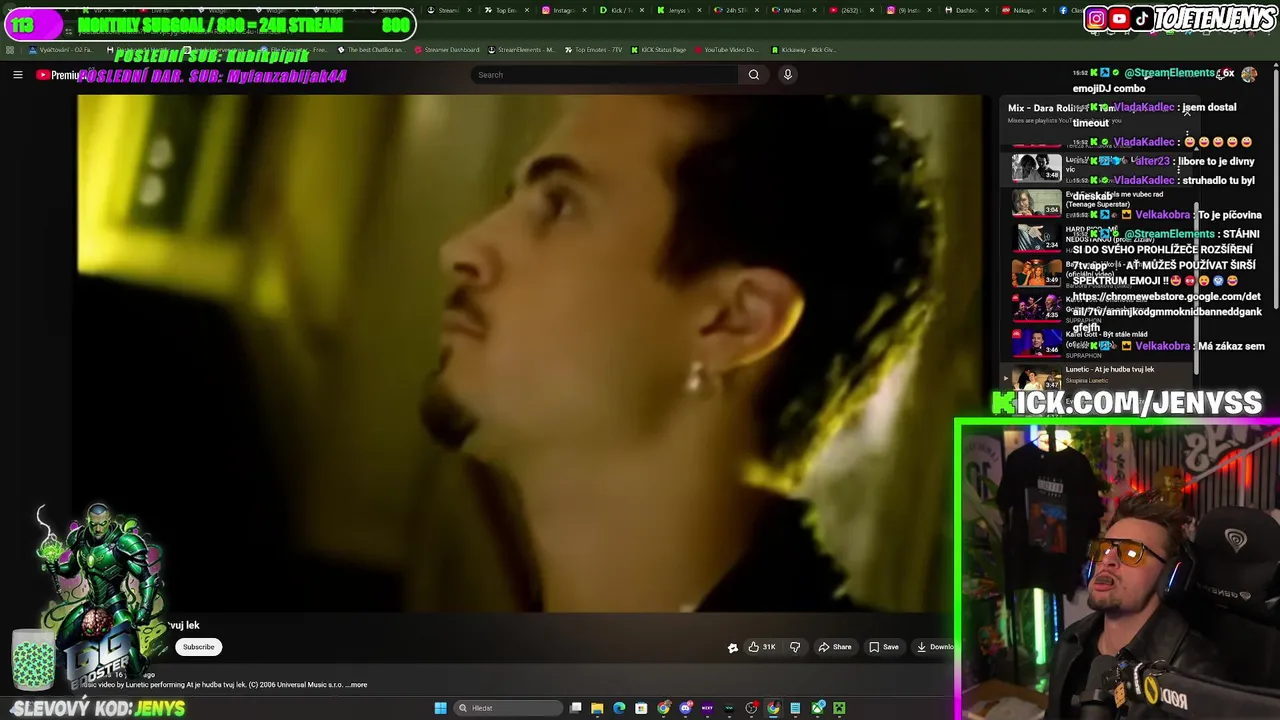
Task: Open the Kickaway bookmark
Action: (x=803, y=50)
